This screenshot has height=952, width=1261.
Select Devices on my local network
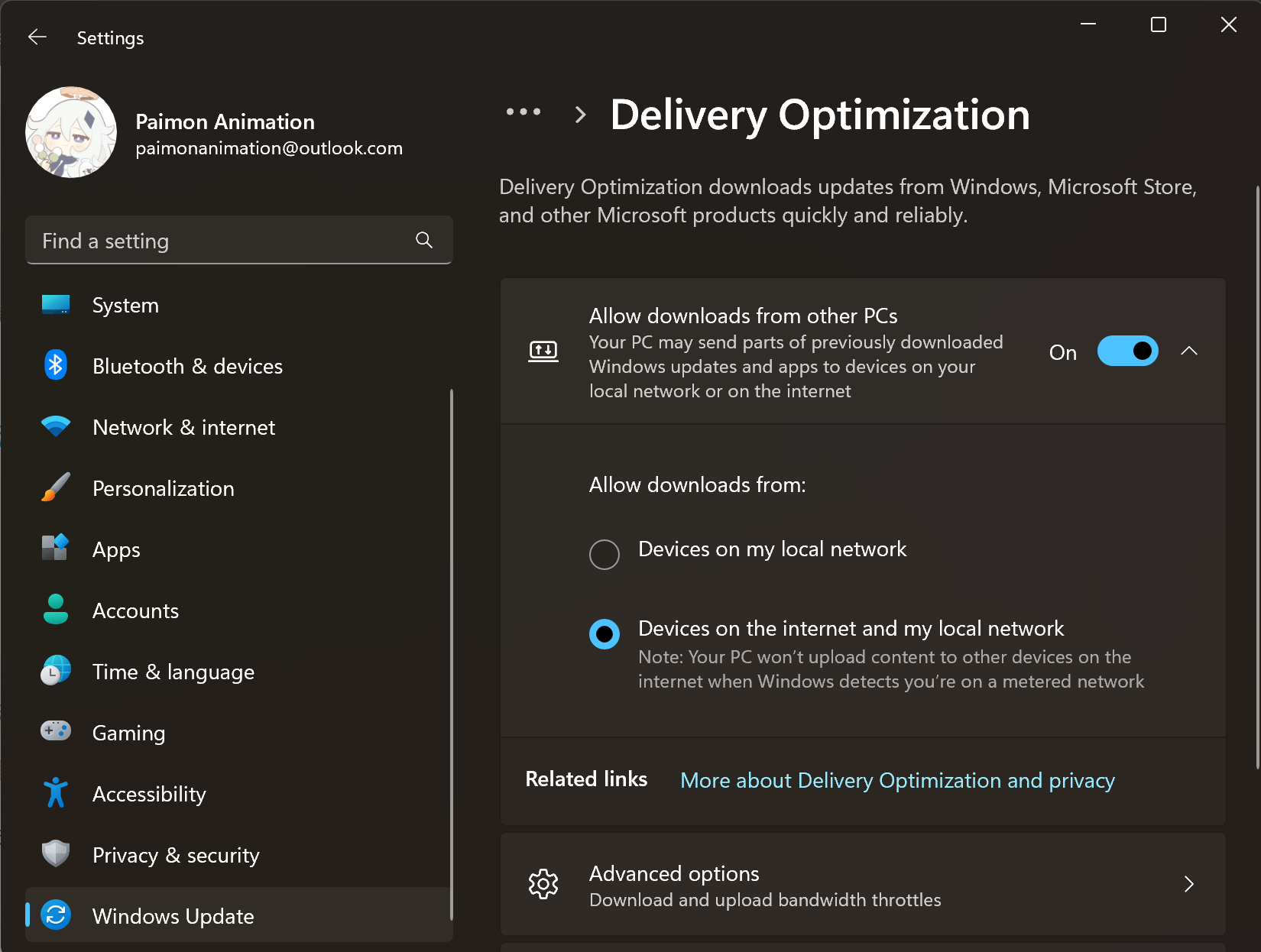(605, 554)
